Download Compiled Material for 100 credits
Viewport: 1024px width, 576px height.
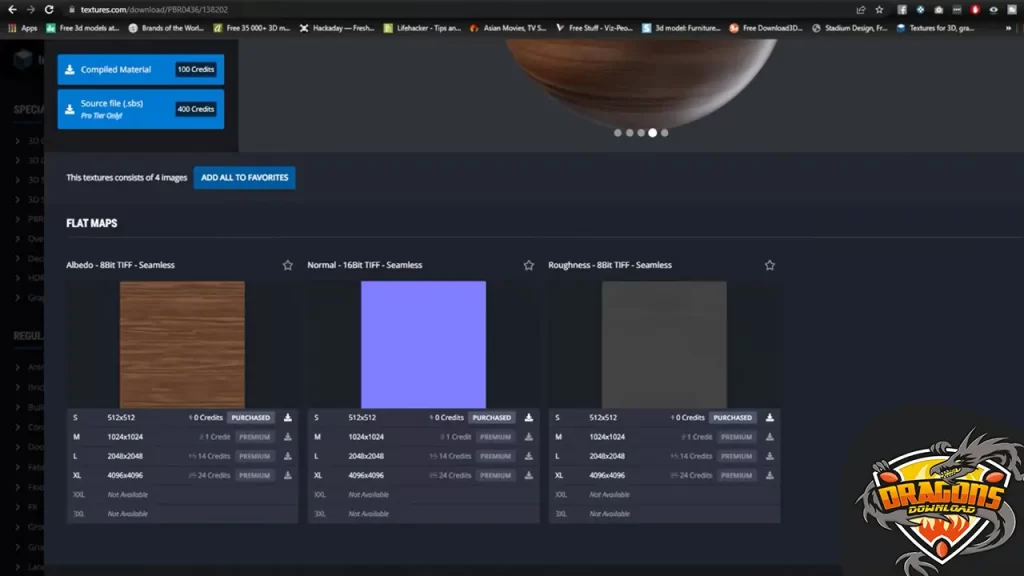(140, 70)
